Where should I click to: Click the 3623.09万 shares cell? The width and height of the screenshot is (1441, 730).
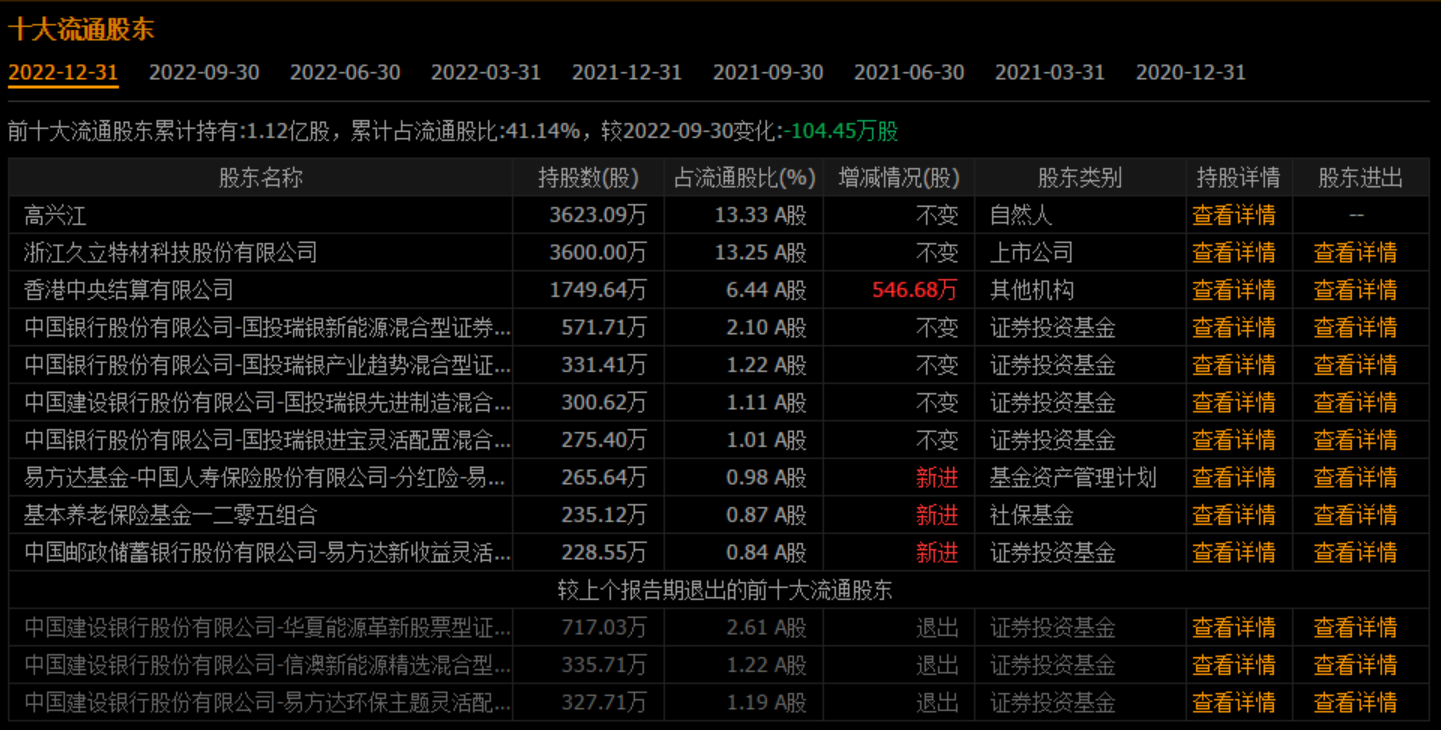point(598,215)
